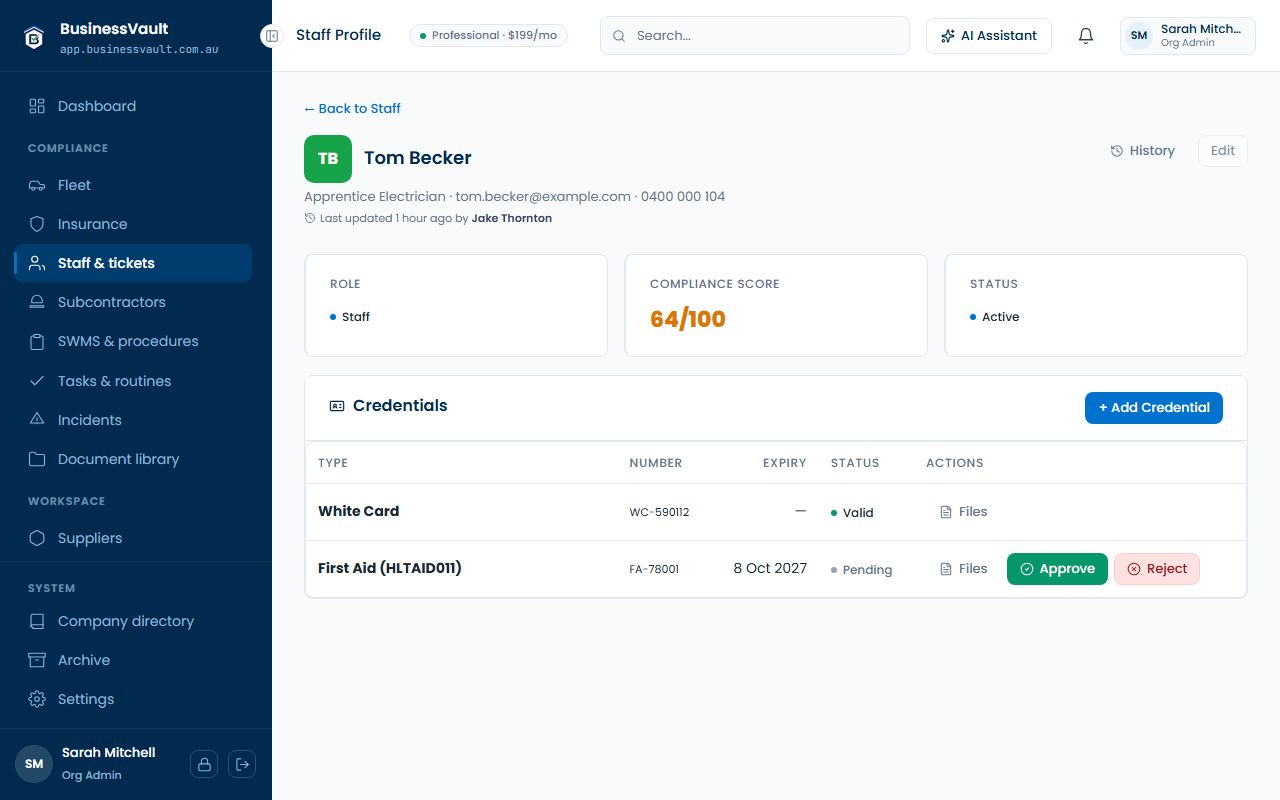The image size is (1280, 800).
Task: Open Files for First Aid (HLTAID011)
Action: click(x=964, y=569)
